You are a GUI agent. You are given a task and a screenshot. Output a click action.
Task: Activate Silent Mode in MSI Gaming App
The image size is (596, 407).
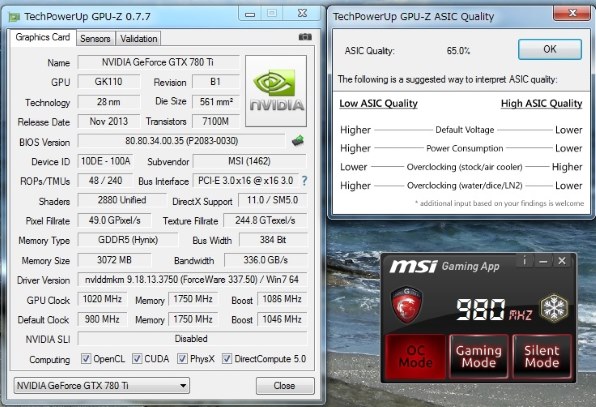coord(542,356)
